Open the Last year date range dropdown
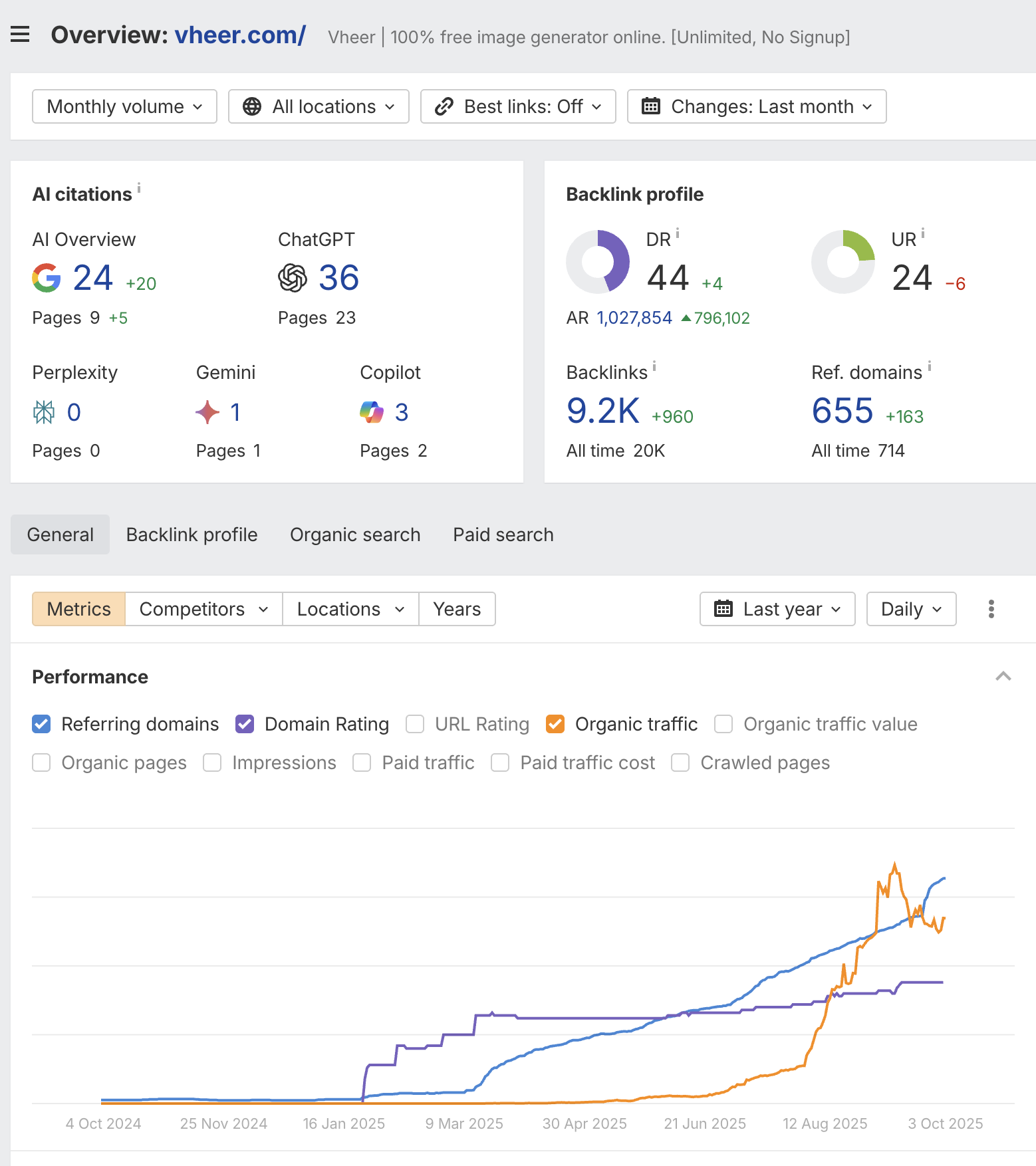 777,609
